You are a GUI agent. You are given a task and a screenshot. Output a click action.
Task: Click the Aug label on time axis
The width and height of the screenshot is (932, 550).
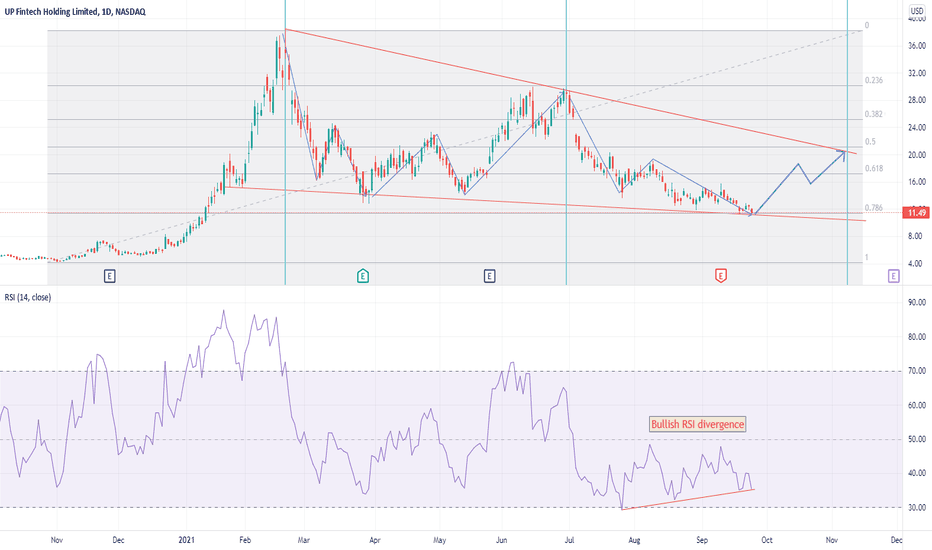point(634,540)
